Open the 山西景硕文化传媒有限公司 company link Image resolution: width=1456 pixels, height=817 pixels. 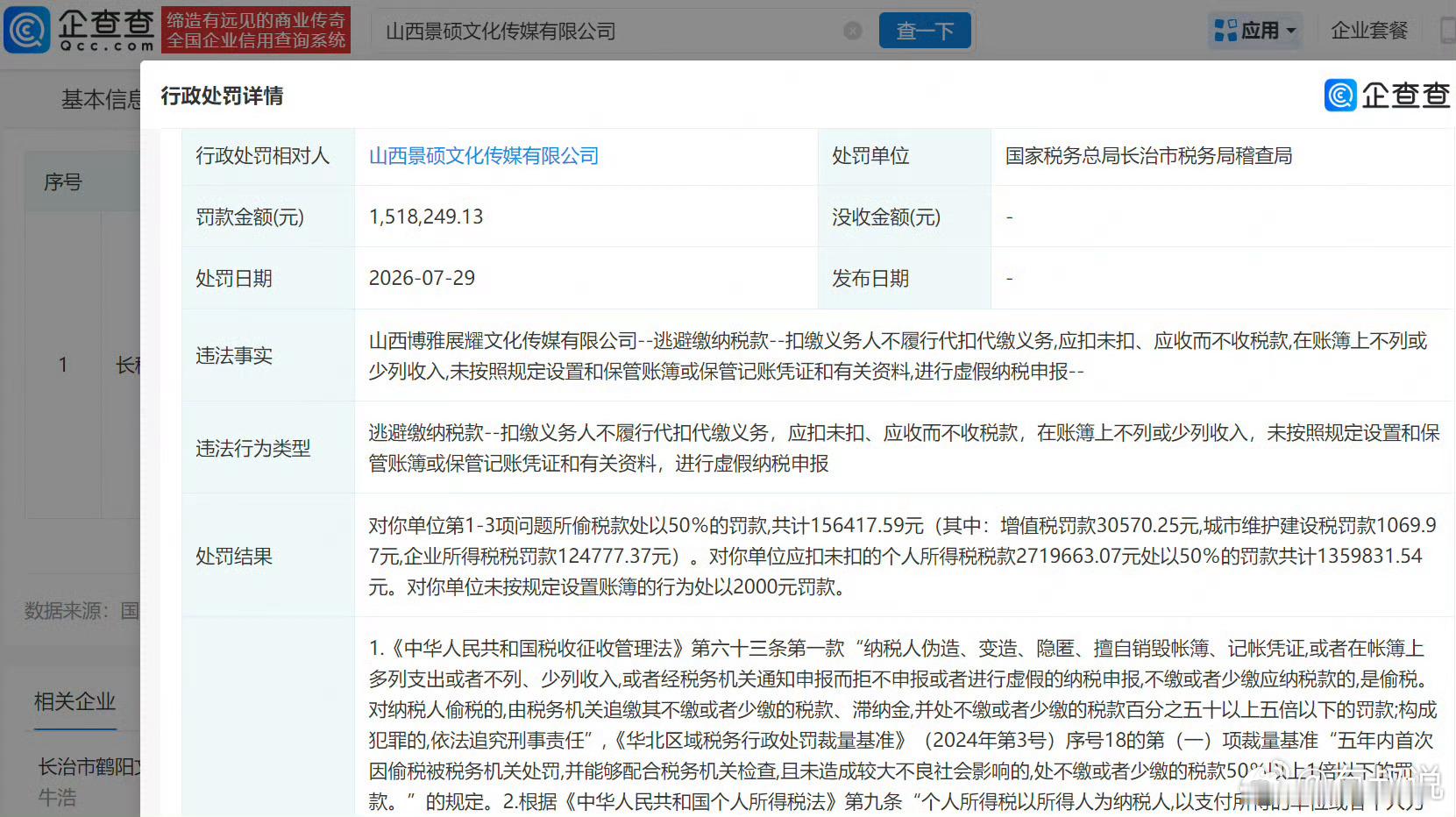point(484,156)
